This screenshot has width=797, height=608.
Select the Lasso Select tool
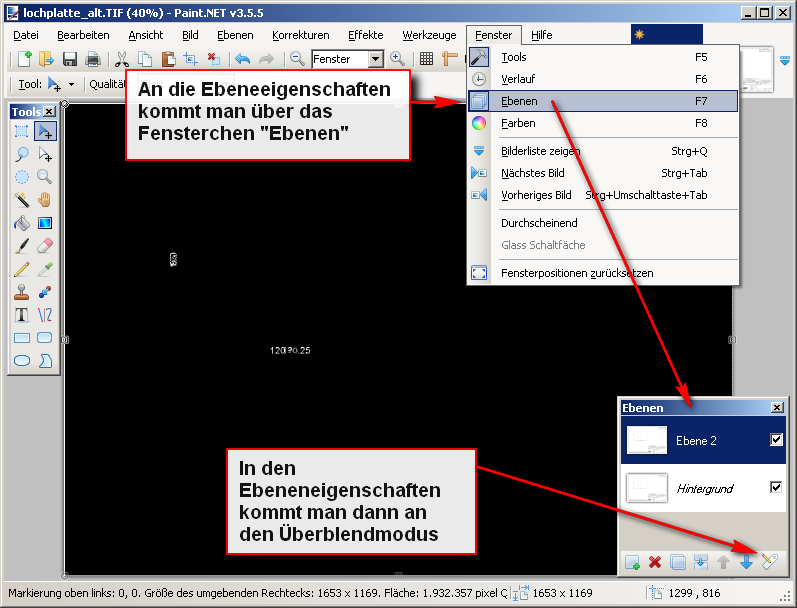(21, 154)
